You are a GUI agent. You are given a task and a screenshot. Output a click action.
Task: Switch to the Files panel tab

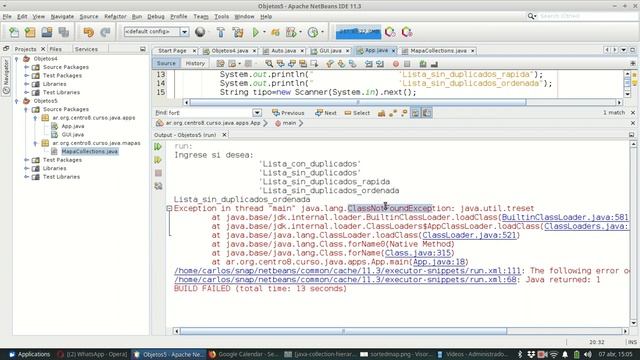tap(55, 49)
